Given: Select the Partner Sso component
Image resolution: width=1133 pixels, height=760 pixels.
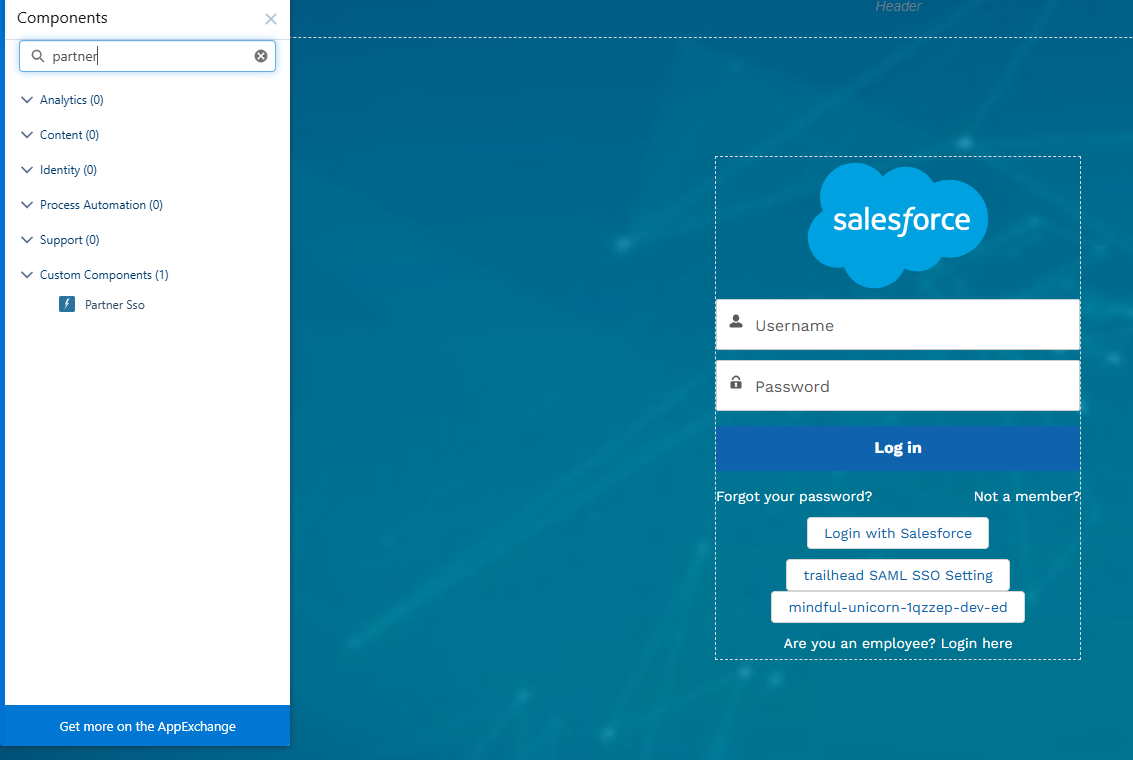Looking at the screenshot, I should (x=115, y=304).
